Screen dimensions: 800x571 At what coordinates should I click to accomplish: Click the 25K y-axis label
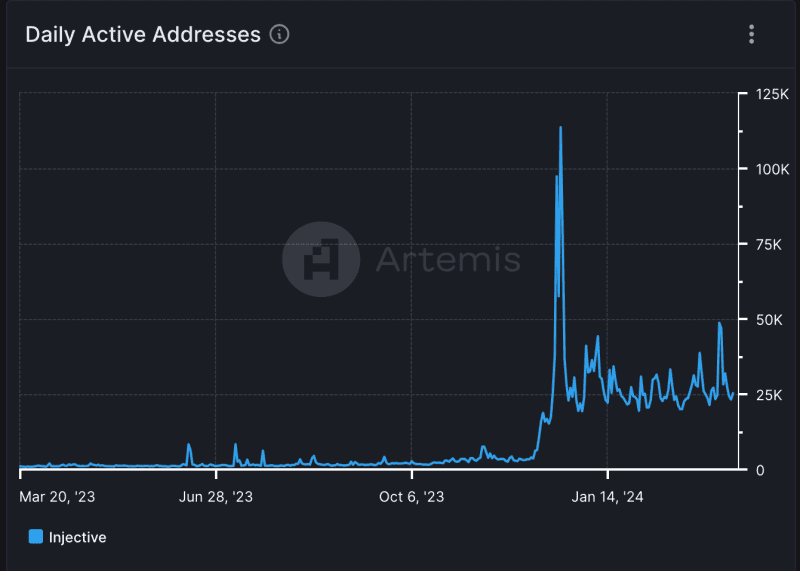coord(769,395)
